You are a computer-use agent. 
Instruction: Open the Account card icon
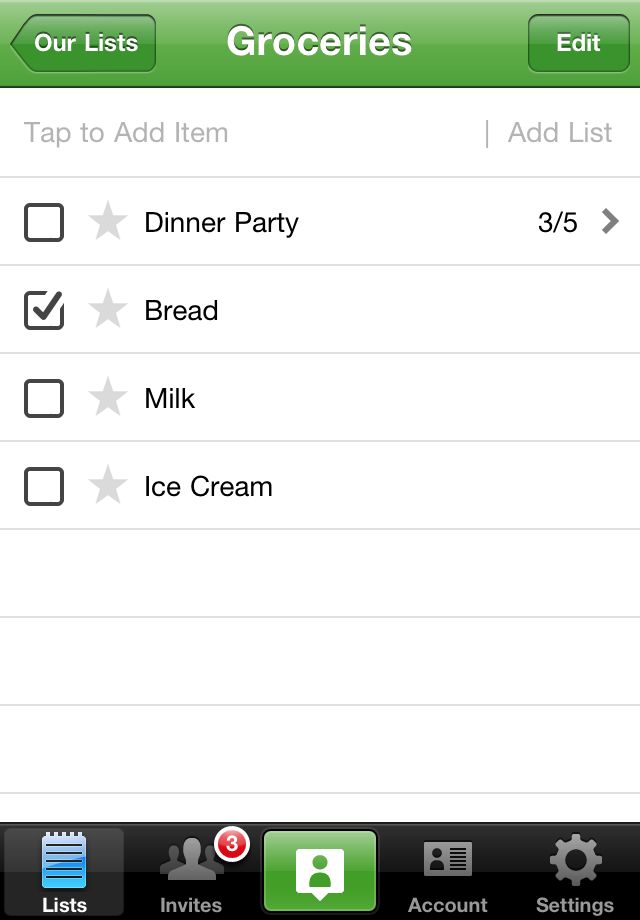pyautogui.click(x=448, y=859)
